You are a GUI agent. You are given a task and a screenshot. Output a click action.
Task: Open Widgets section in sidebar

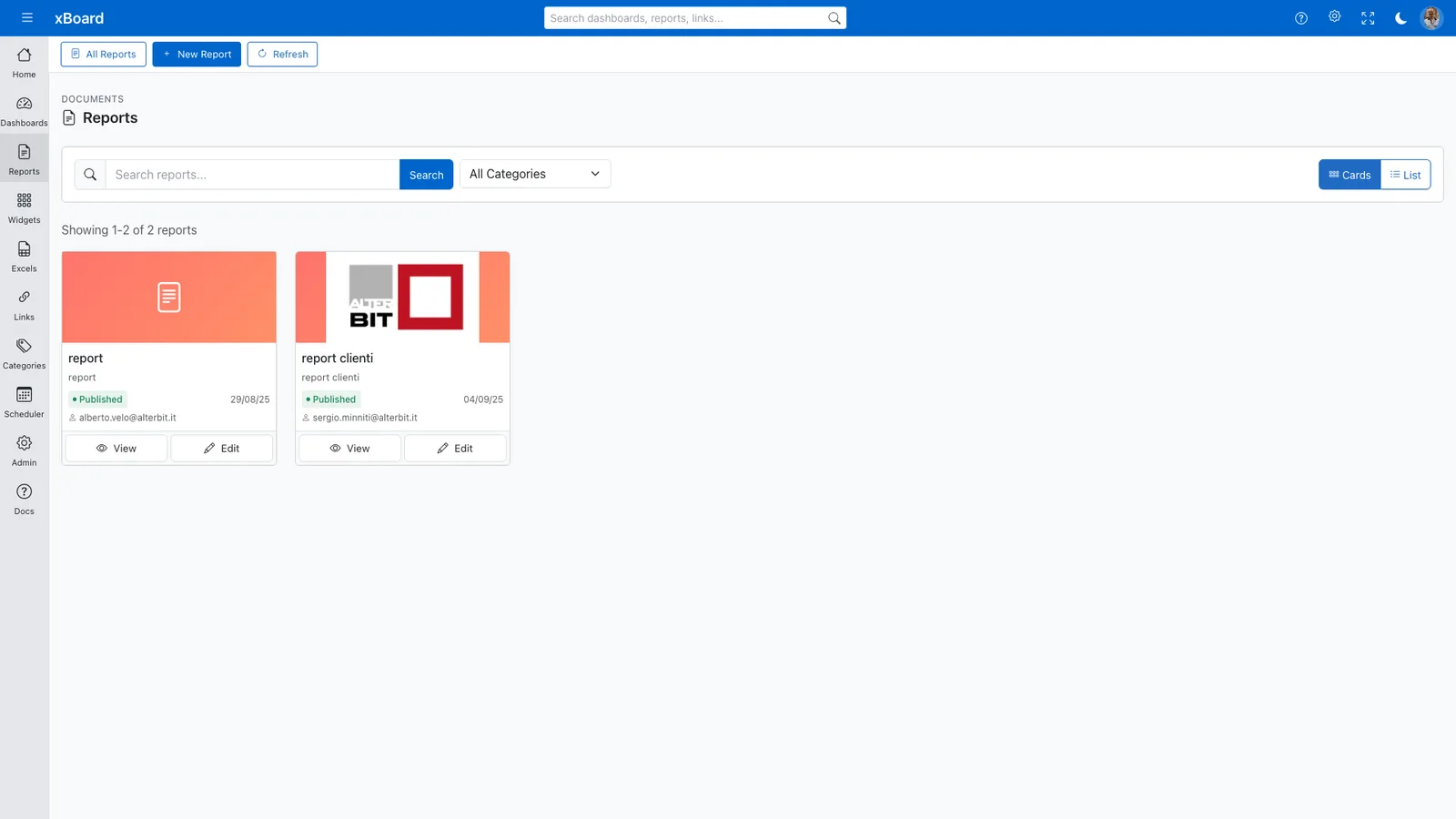[x=25, y=208]
